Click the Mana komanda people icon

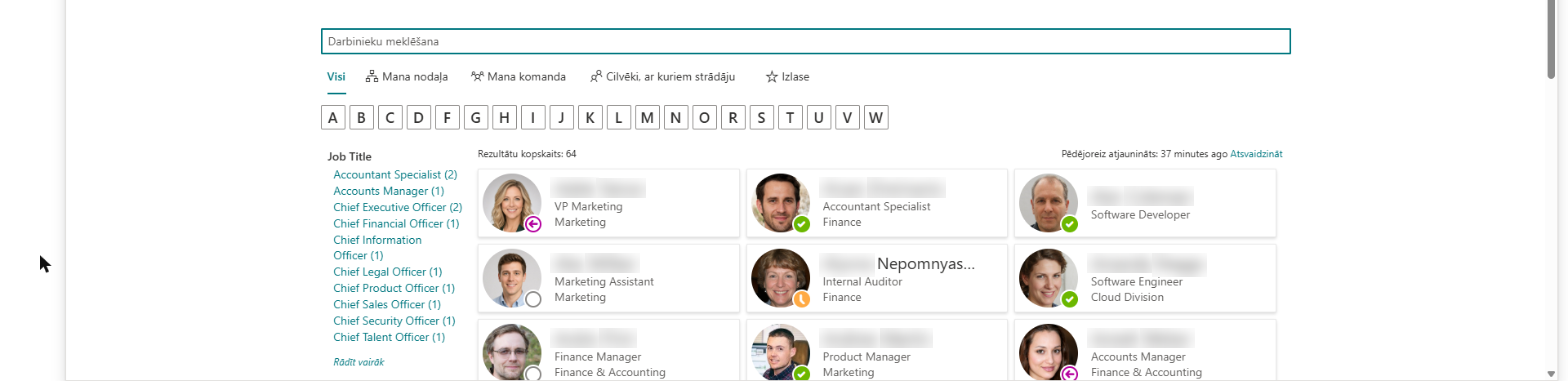[478, 76]
